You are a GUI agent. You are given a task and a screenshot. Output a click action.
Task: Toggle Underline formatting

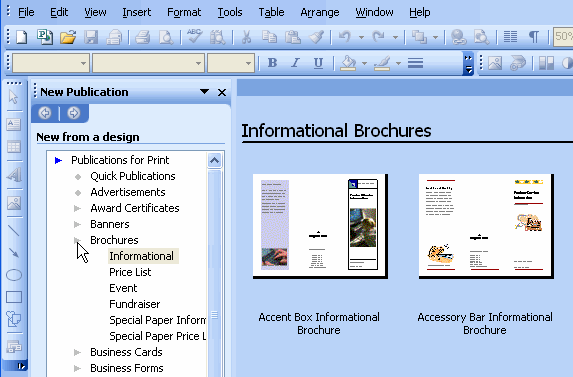(318, 63)
